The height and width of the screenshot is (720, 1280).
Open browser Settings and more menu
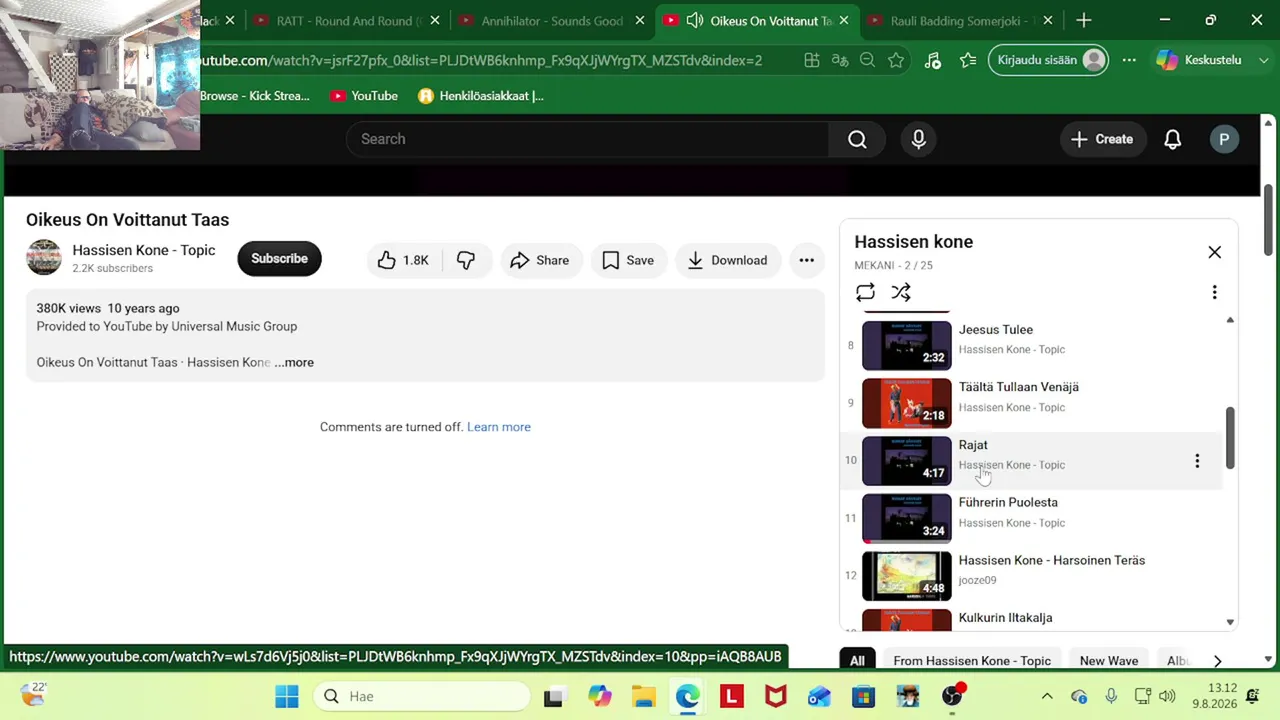tap(1129, 60)
